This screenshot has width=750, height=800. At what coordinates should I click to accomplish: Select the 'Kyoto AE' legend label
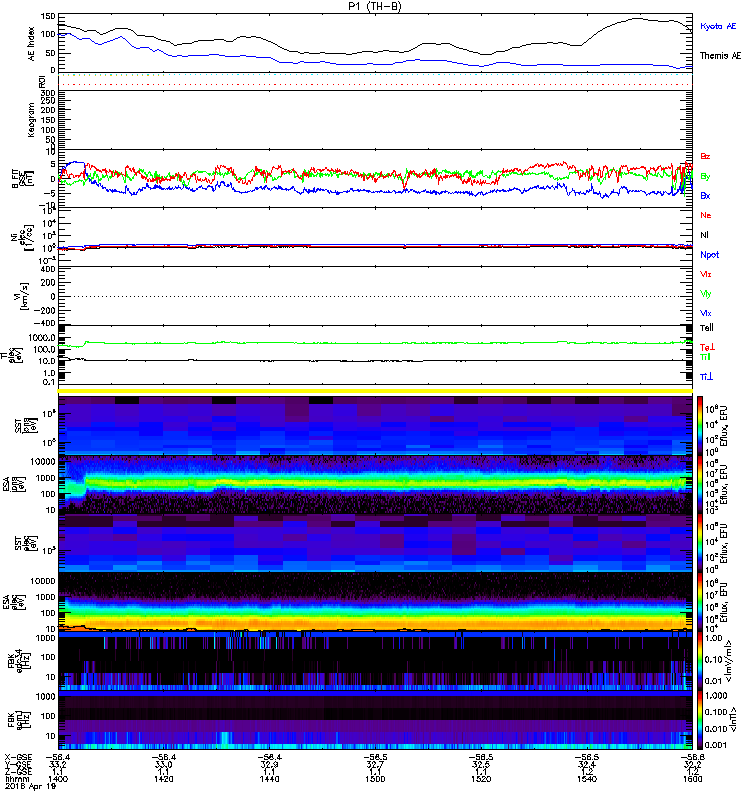click(x=718, y=26)
